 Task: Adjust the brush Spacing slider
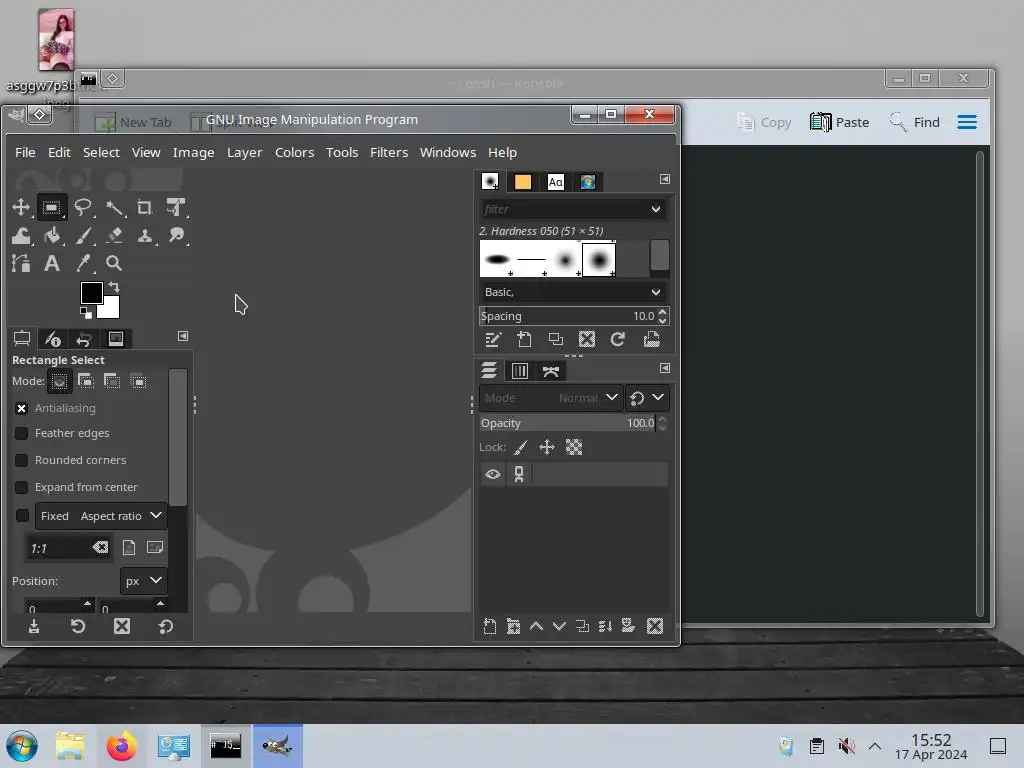coord(568,316)
